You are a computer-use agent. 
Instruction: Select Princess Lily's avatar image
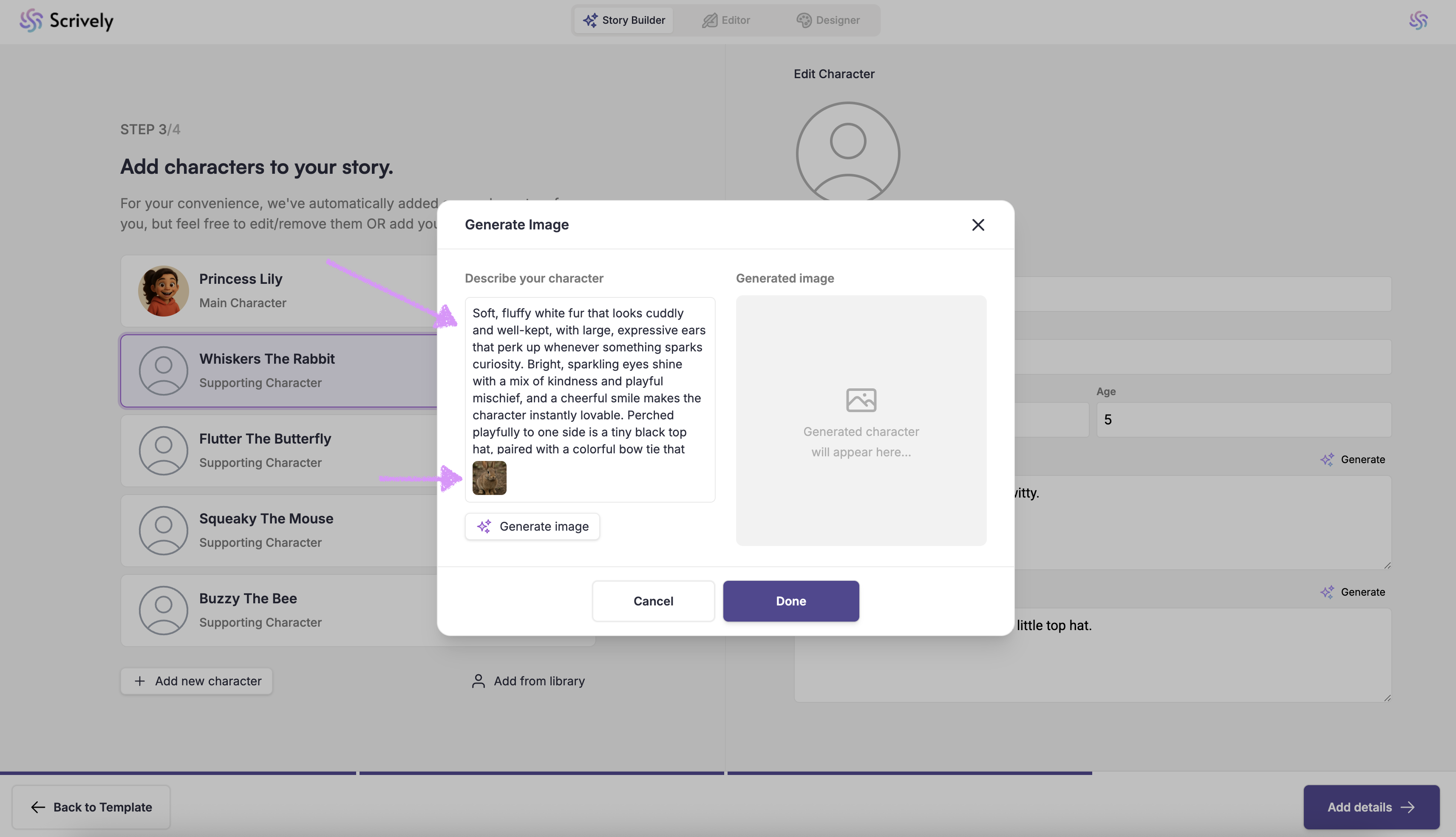click(163, 291)
